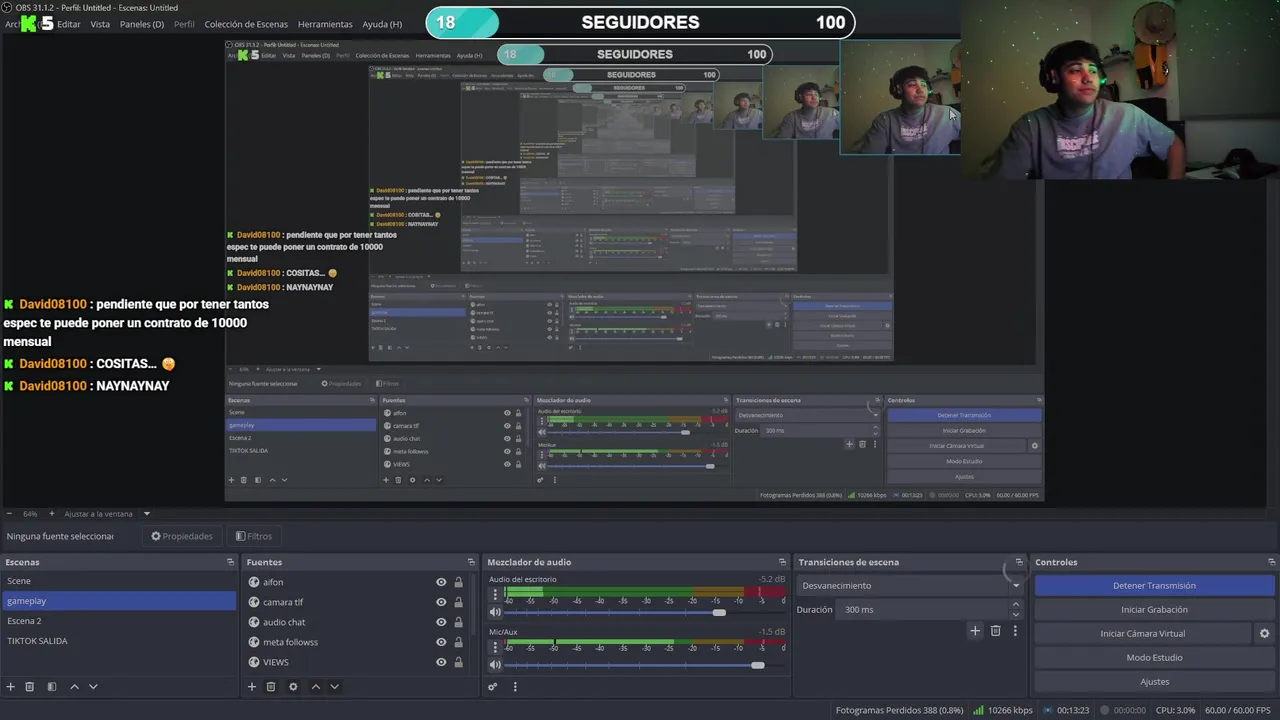This screenshot has width=1280, height=720.
Task: Move selected scene up with arrow icon
Action: coord(74,687)
